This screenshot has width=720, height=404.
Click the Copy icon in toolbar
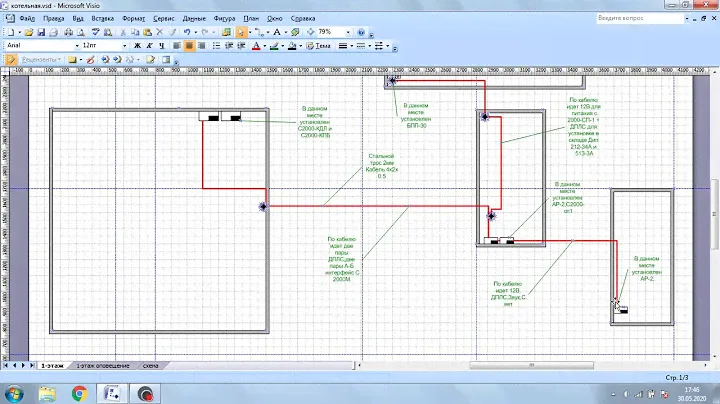point(137,32)
